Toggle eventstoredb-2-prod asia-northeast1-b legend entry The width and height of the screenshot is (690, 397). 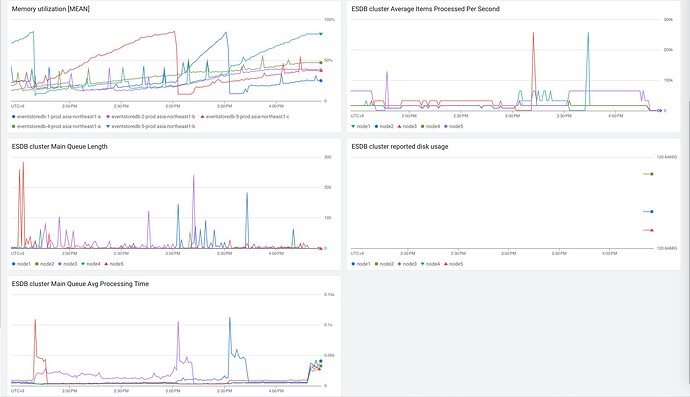(150, 117)
